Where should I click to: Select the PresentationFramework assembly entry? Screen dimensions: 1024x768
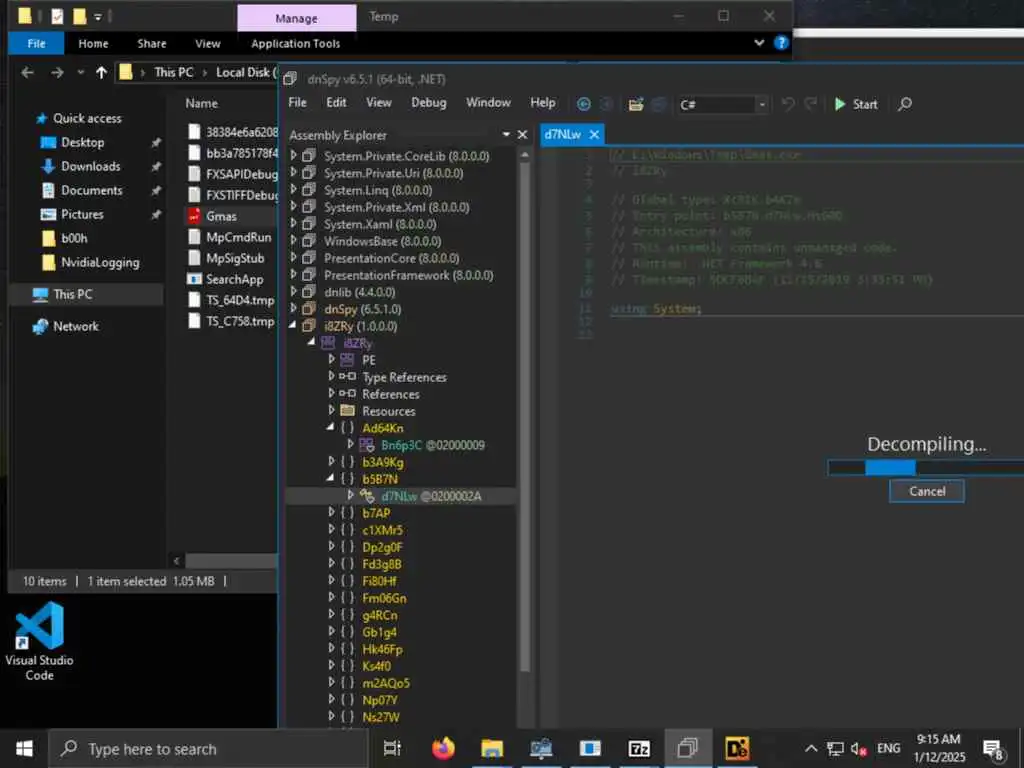point(409,275)
